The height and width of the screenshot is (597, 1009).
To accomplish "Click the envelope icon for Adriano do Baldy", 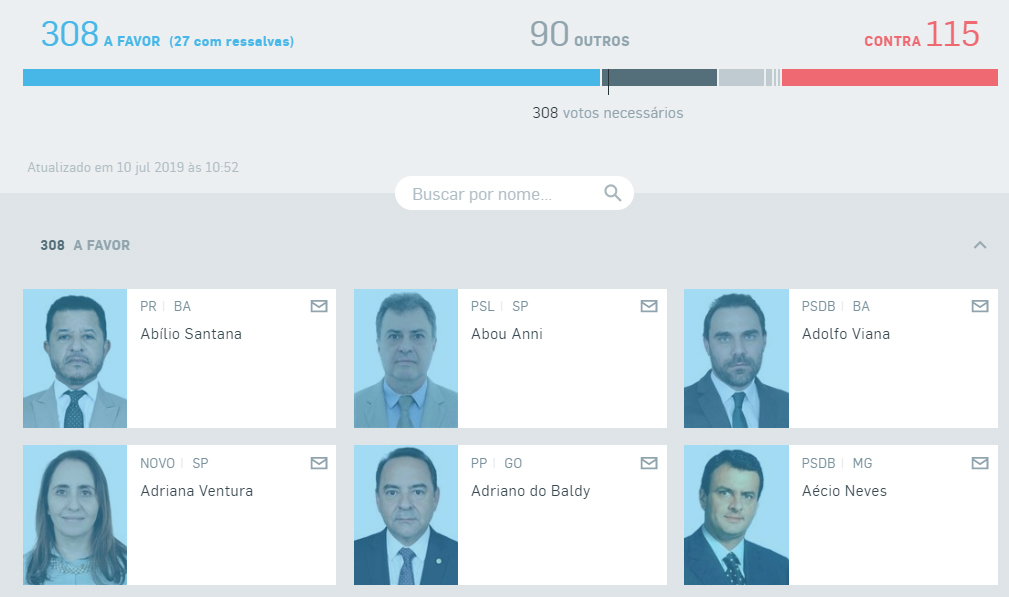I will point(649,463).
